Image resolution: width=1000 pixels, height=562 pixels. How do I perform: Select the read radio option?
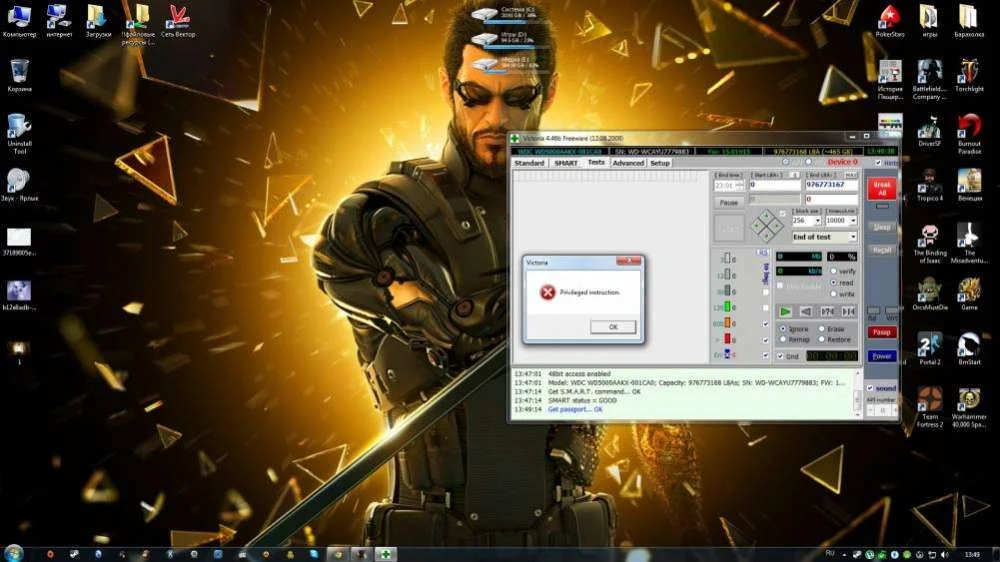(x=834, y=283)
